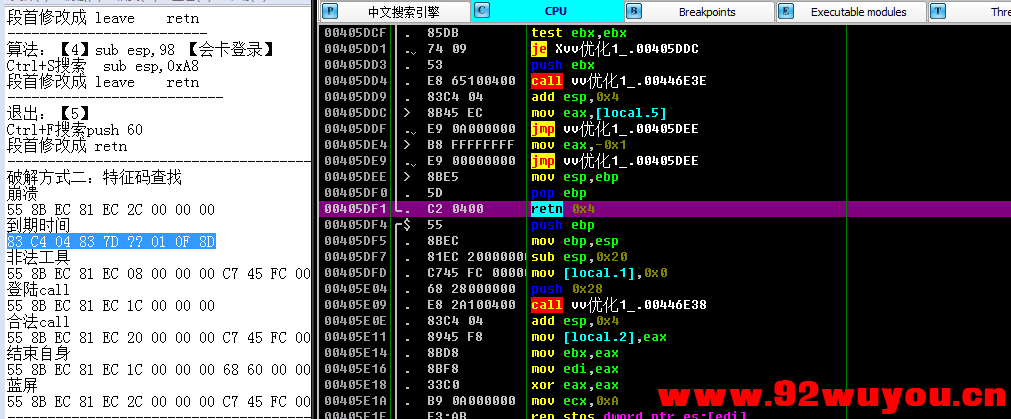Switch to the 中文搜索引擎 tab
The height and width of the screenshot is (419, 1011).
(x=402, y=12)
